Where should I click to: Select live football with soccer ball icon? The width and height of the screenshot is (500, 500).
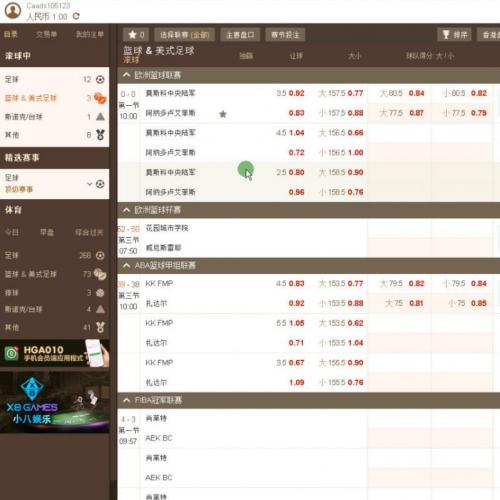pos(100,79)
